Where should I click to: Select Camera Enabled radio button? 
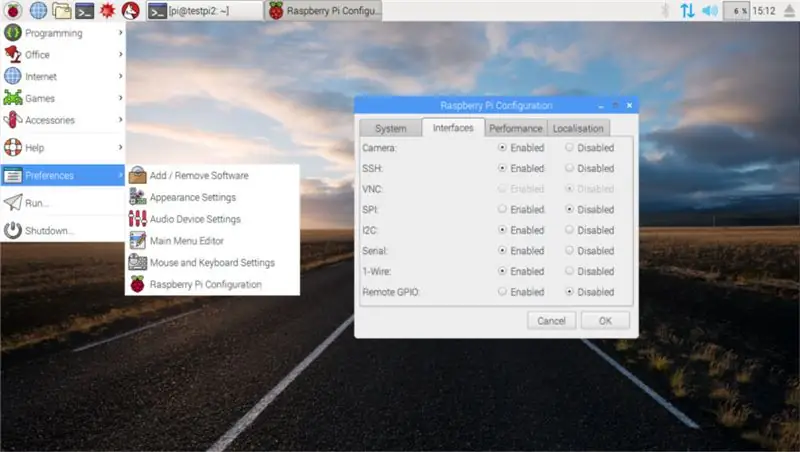[503, 147]
